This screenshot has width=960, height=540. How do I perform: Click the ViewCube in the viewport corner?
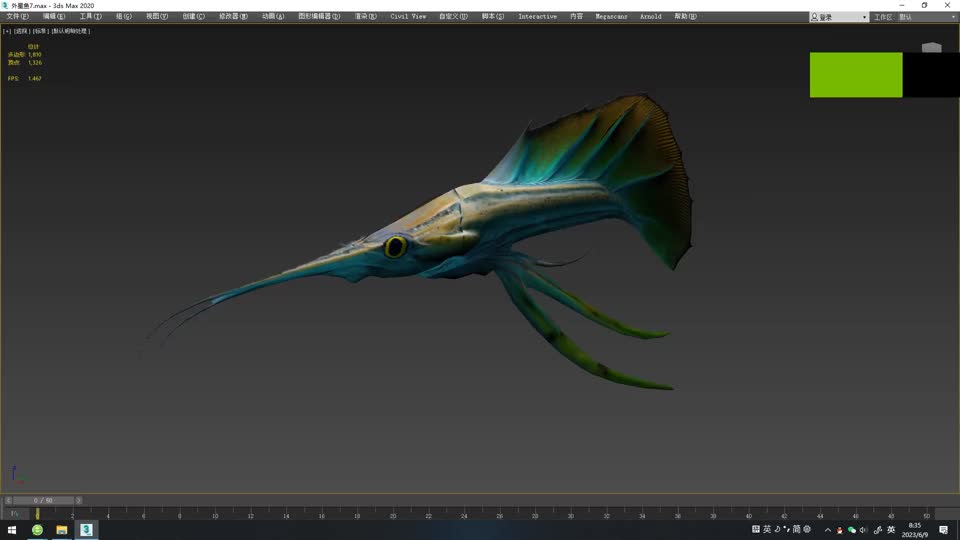coord(931,47)
